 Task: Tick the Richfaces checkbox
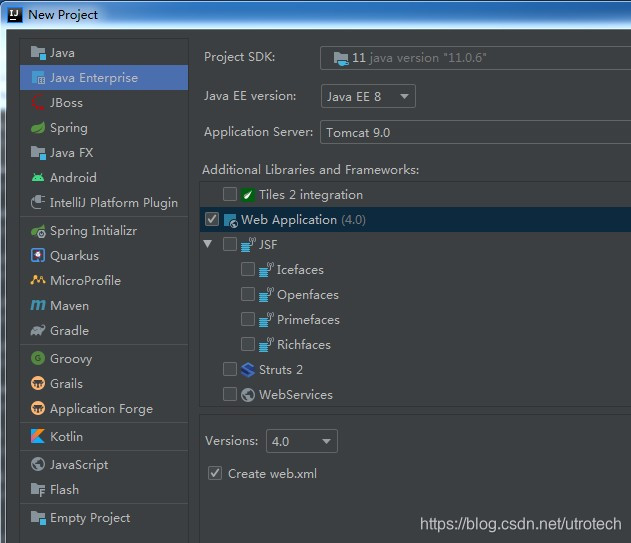(x=247, y=344)
